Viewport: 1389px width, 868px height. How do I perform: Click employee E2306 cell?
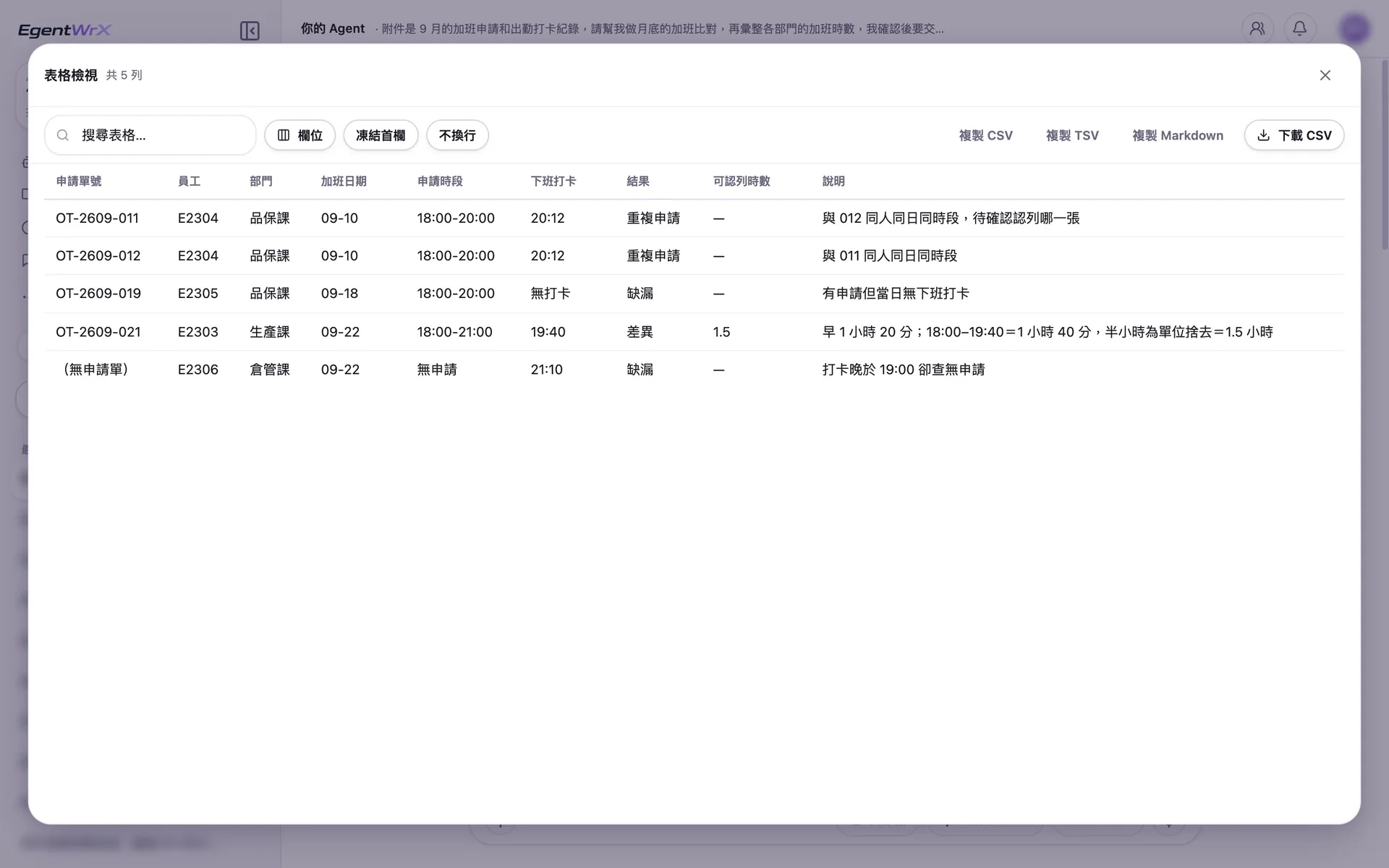click(198, 370)
